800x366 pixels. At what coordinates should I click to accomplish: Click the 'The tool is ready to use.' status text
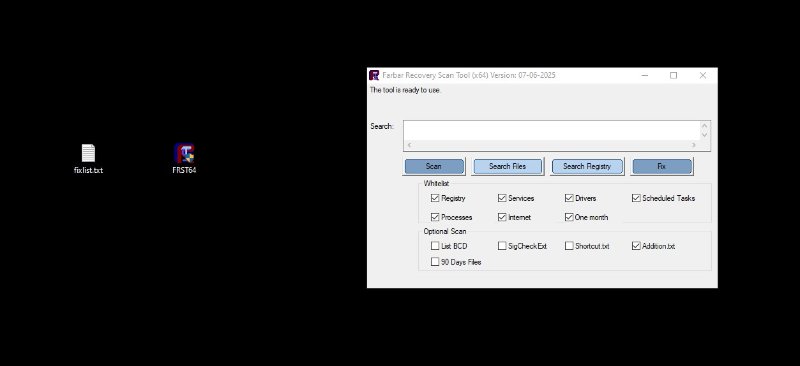[405, 90]
